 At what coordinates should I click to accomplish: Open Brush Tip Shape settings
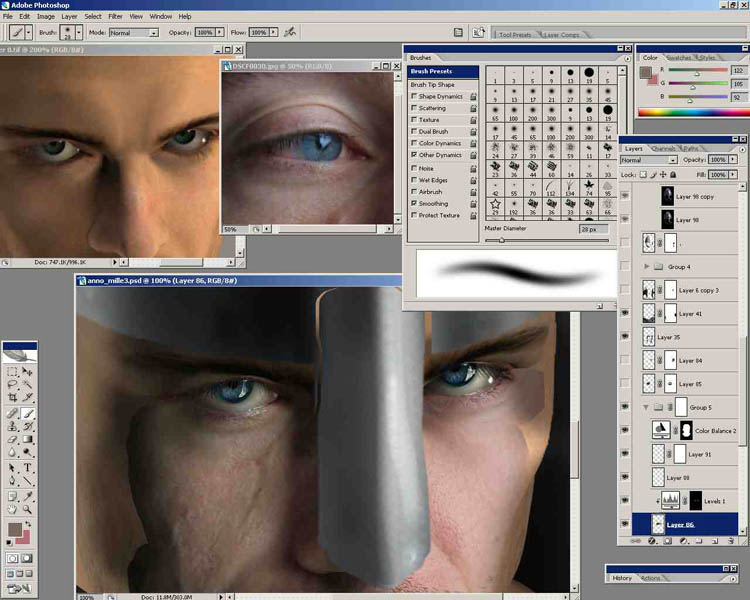tap(433, 85)
